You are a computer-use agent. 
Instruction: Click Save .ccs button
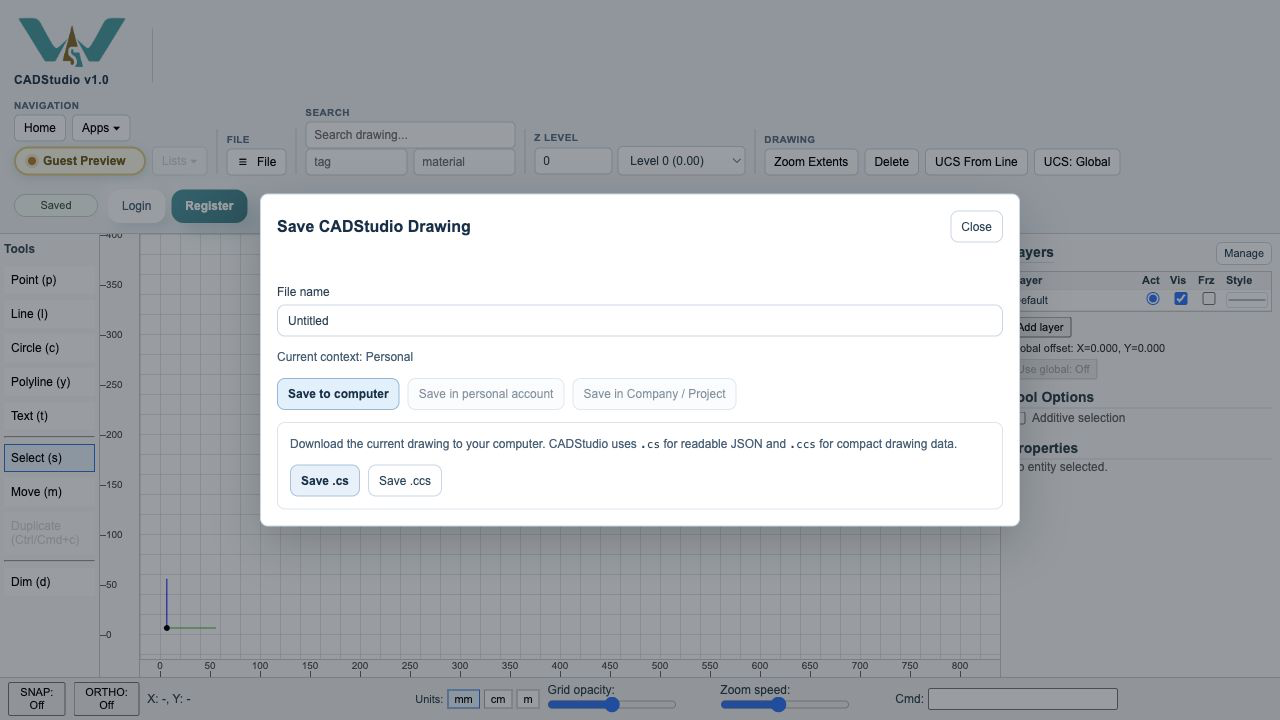pyautogui.click(x=405, y=481)
